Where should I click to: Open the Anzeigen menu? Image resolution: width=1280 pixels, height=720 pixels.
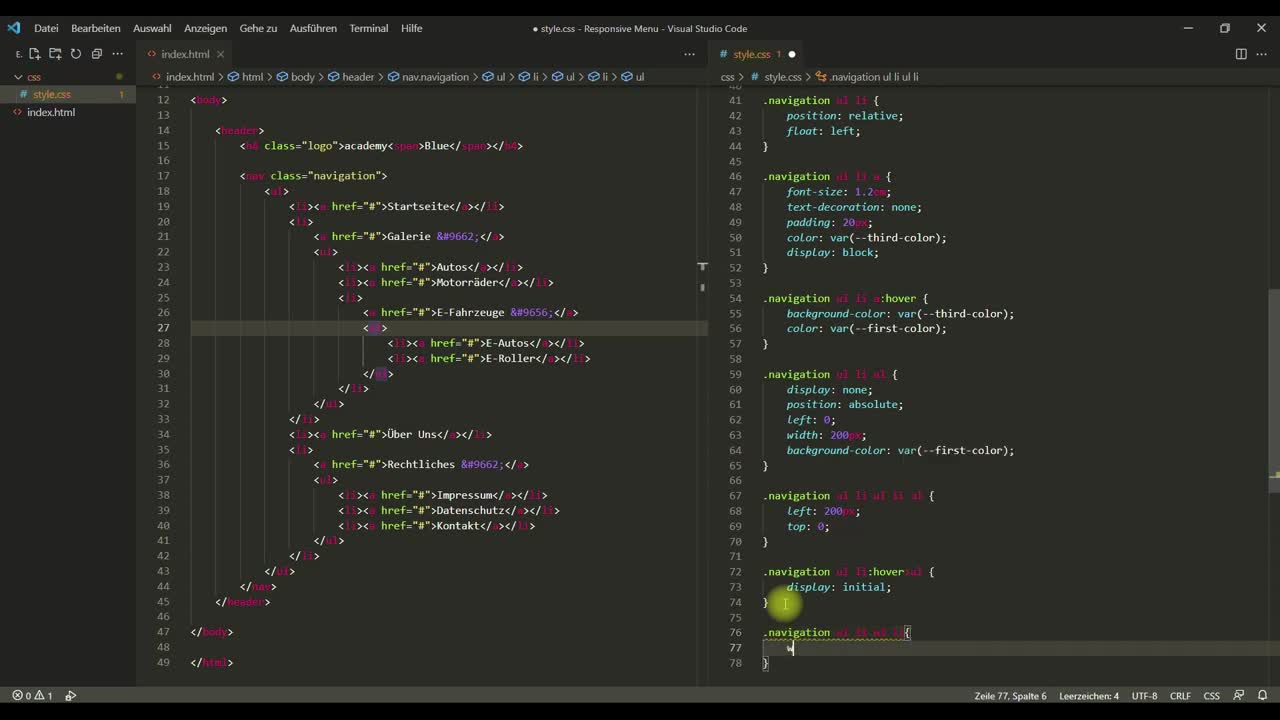(205, 28)
